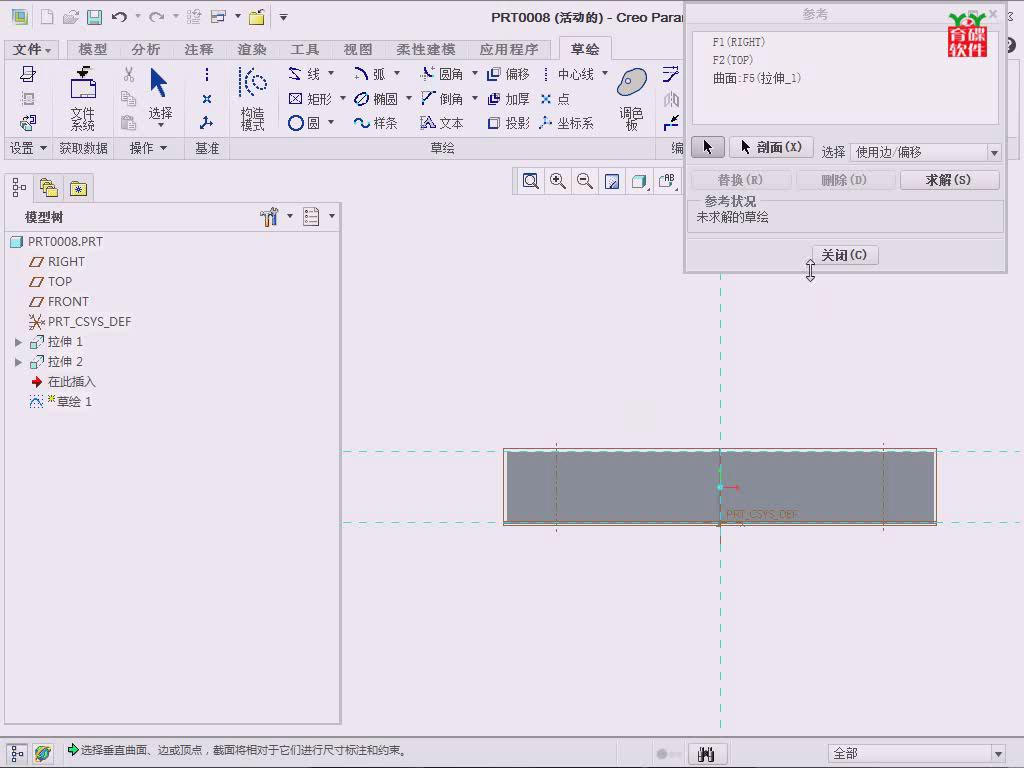
Task: Select F1(RIGHT) in the references list
Action: tap(739, 42)
